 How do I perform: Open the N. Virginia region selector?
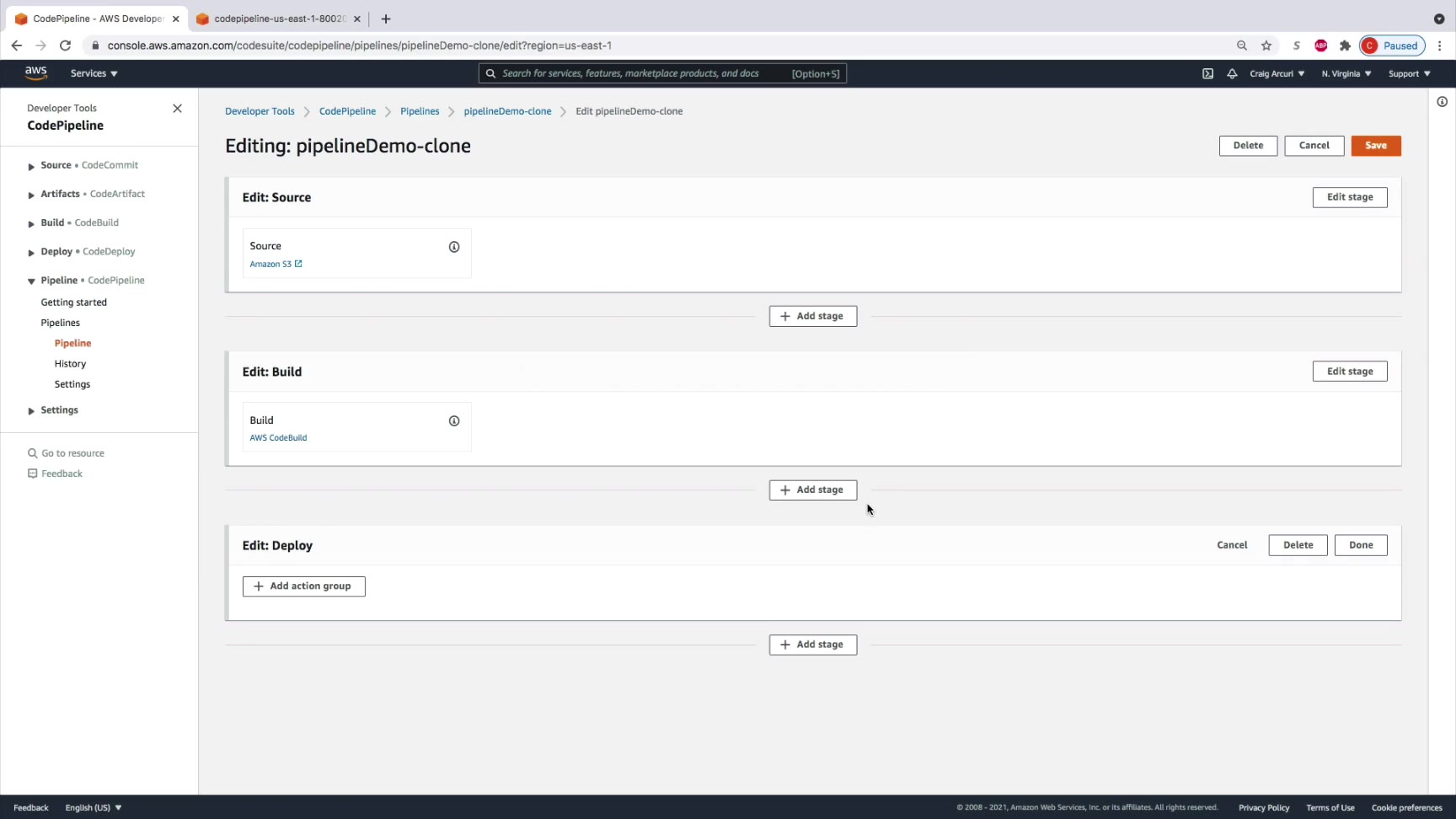1346,73
